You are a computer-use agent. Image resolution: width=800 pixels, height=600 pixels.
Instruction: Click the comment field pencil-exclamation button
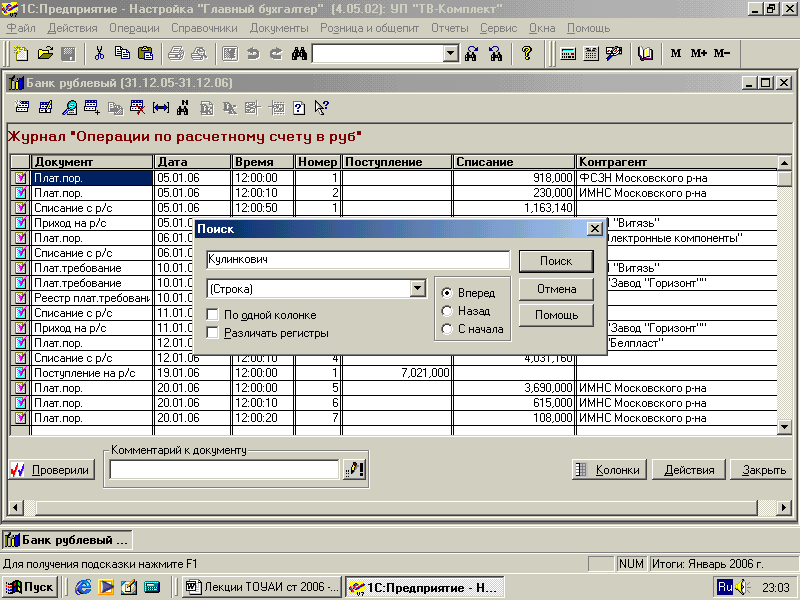pyautogui.click(x=355, y=469)
